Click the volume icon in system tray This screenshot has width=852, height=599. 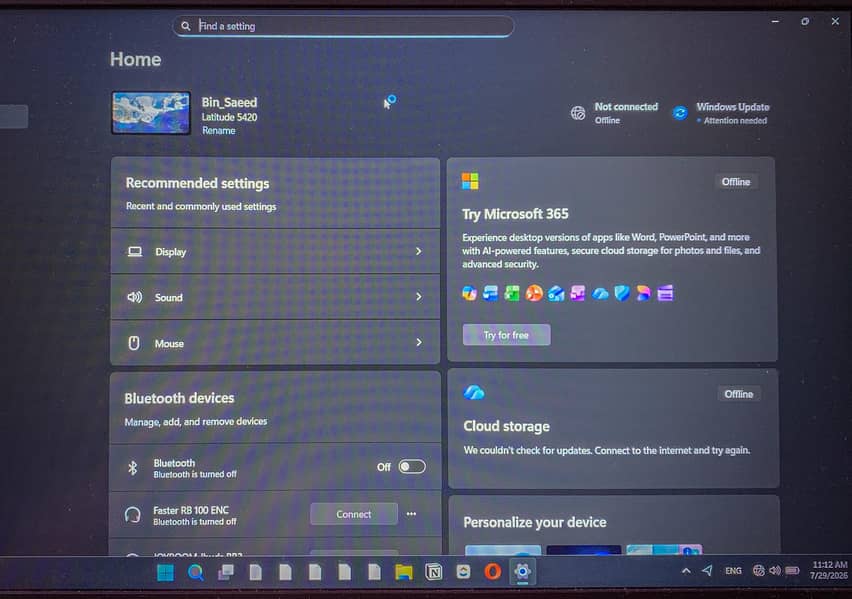click(775, 571)
